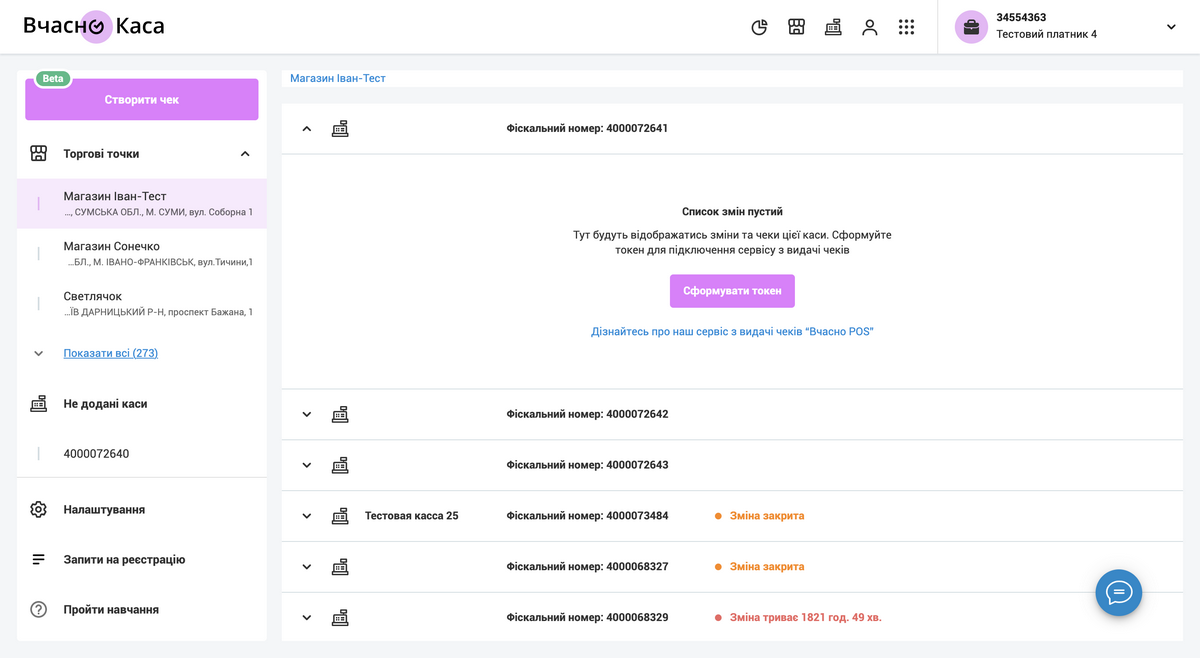Image resolution: width=1200 pixels, height=658 pixels.
Task: Open the account dropdown for Тестовий платник 4
Action: (1171, 27)
